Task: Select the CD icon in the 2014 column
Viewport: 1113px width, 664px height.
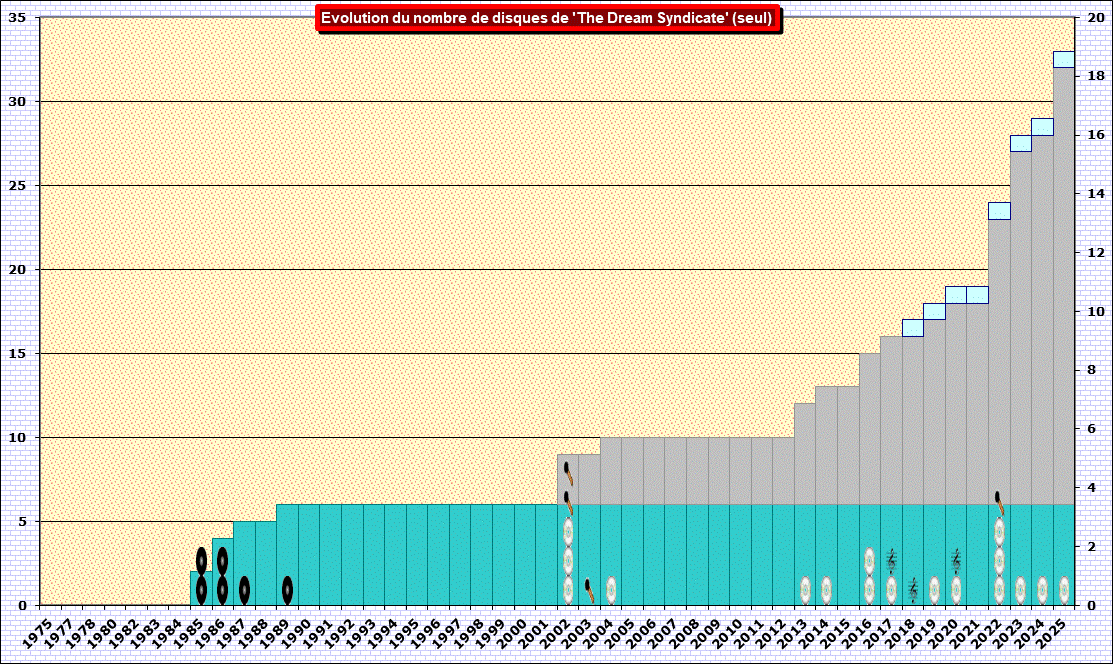Action: pyautogui.click(x=827, y=590)
